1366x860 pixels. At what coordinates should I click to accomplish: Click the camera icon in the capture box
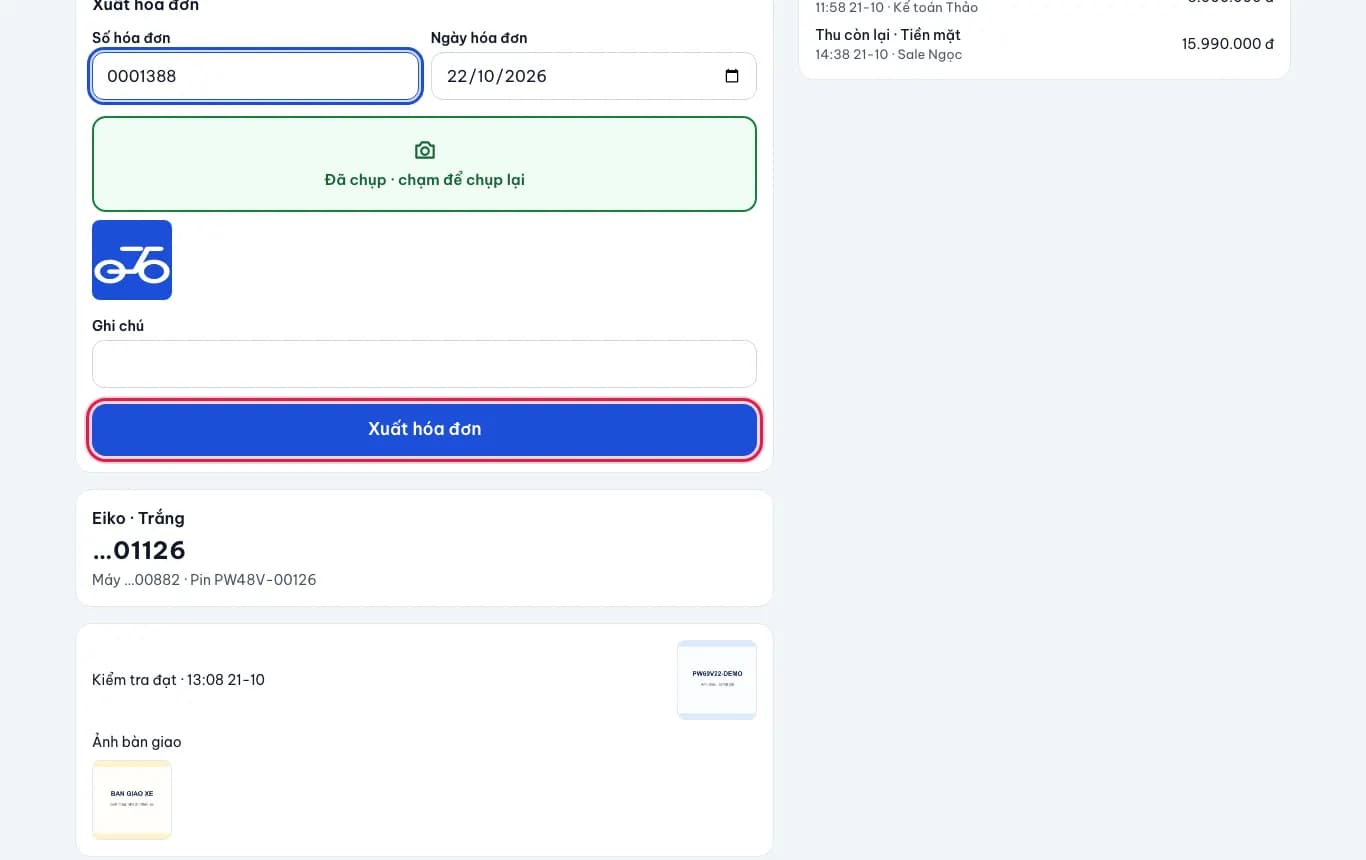(x=425, y=150)
